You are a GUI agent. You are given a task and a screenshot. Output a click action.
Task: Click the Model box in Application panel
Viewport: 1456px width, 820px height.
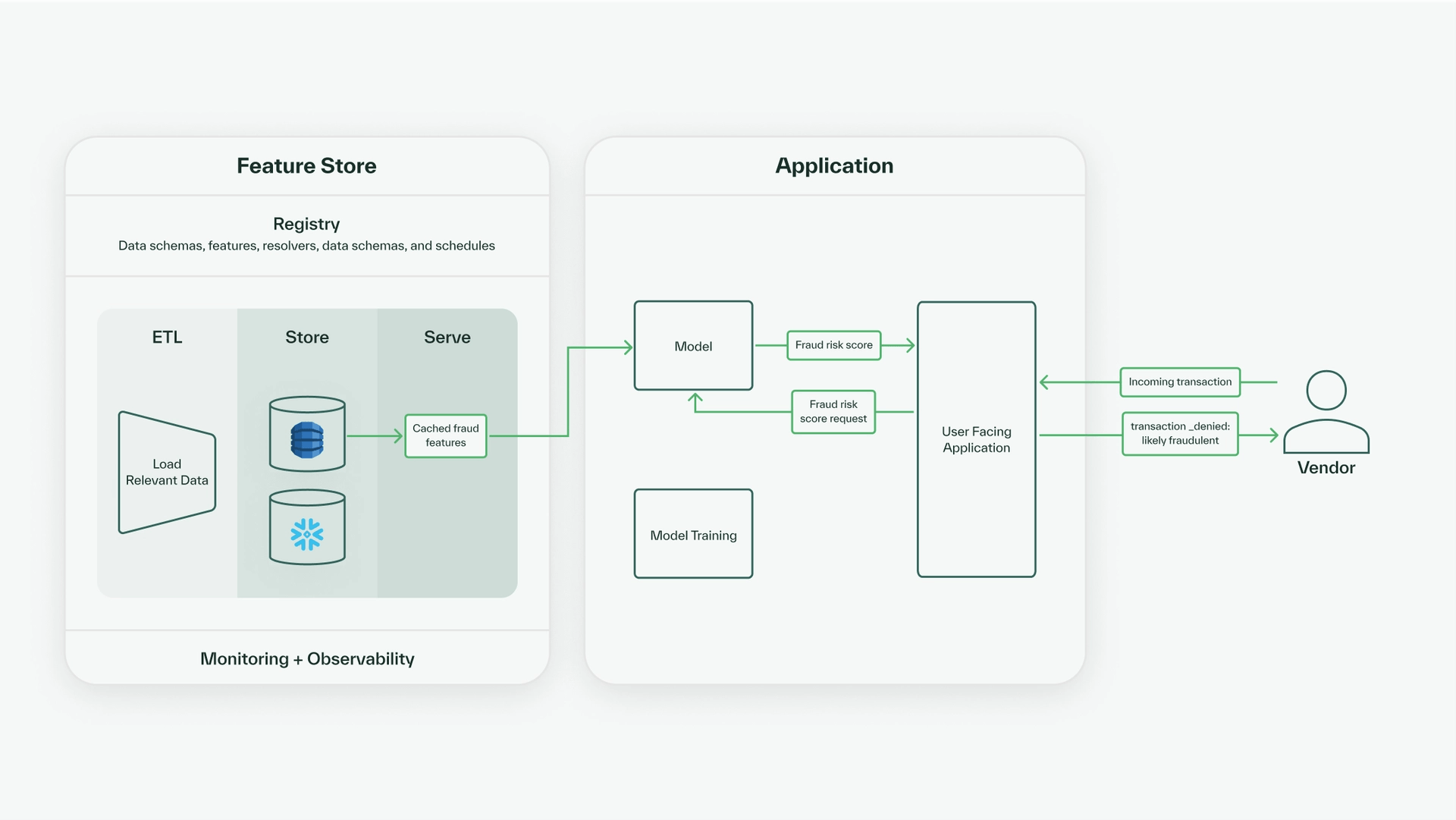pyautogui.click(x=692, y=345)
